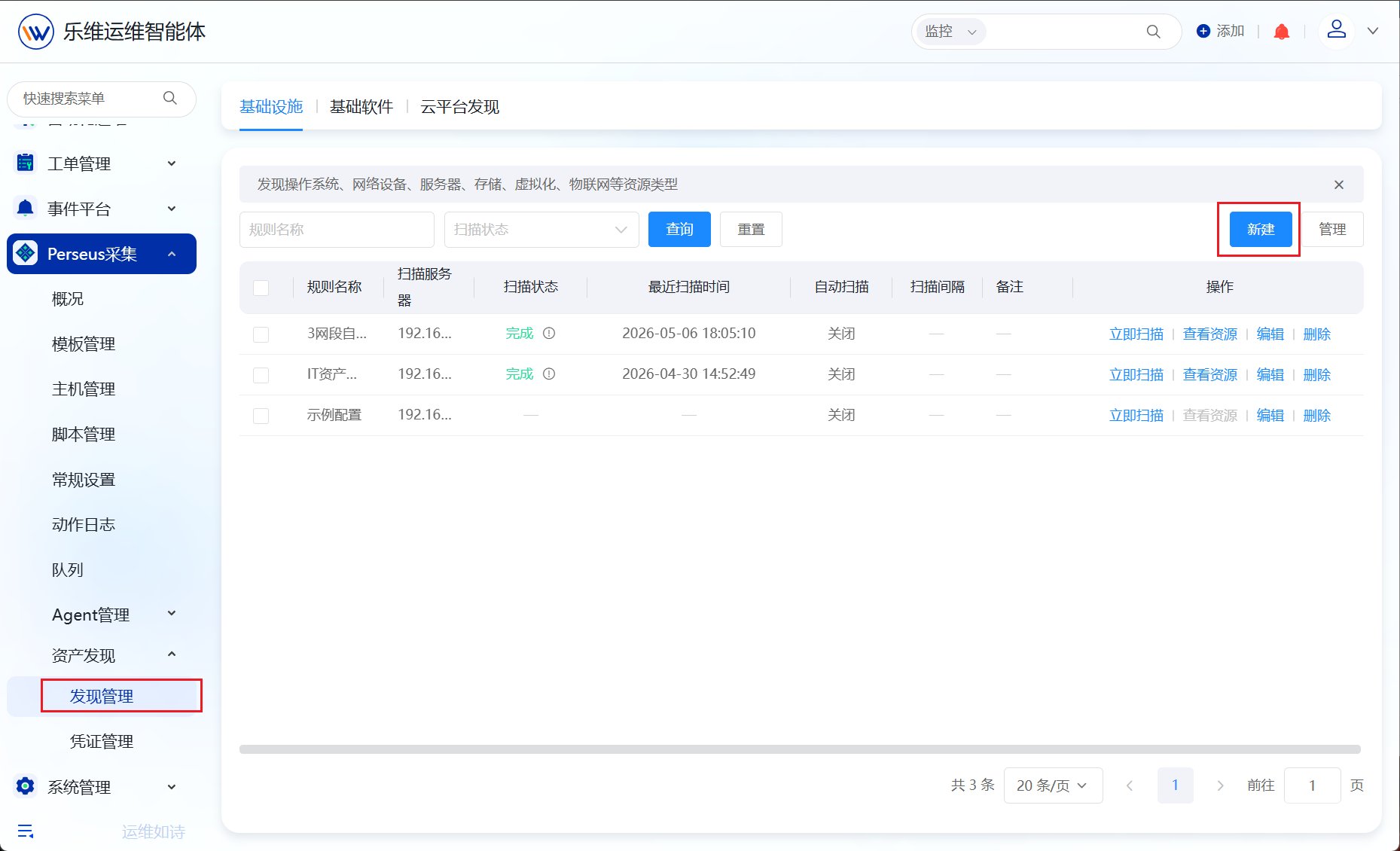Check the IT资产... row checkbox
Screen dimensions: 1400x851
261,375
